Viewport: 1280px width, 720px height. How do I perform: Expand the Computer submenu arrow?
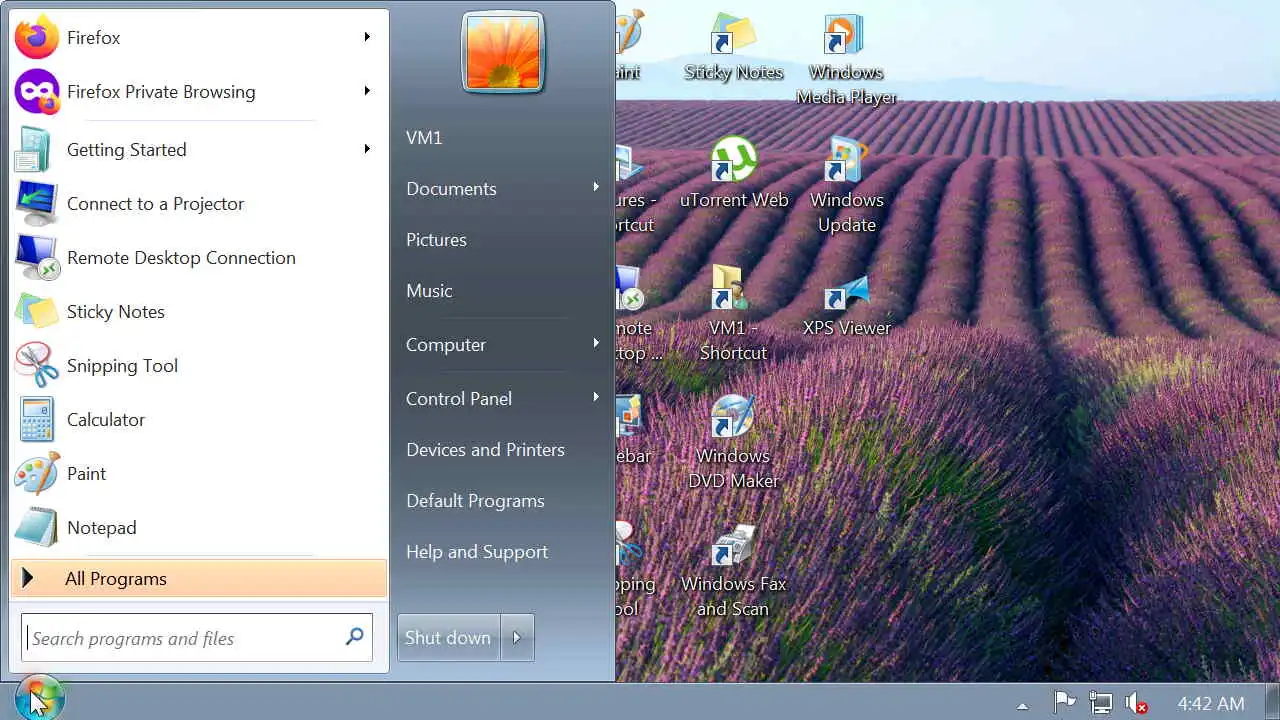[596, 343]
